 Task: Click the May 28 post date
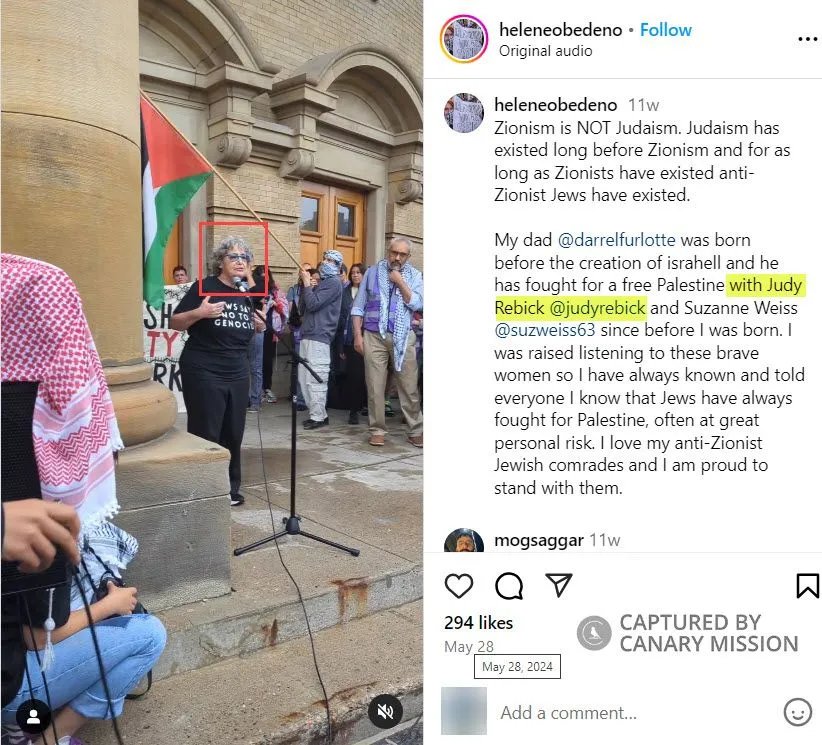(469, 647)
